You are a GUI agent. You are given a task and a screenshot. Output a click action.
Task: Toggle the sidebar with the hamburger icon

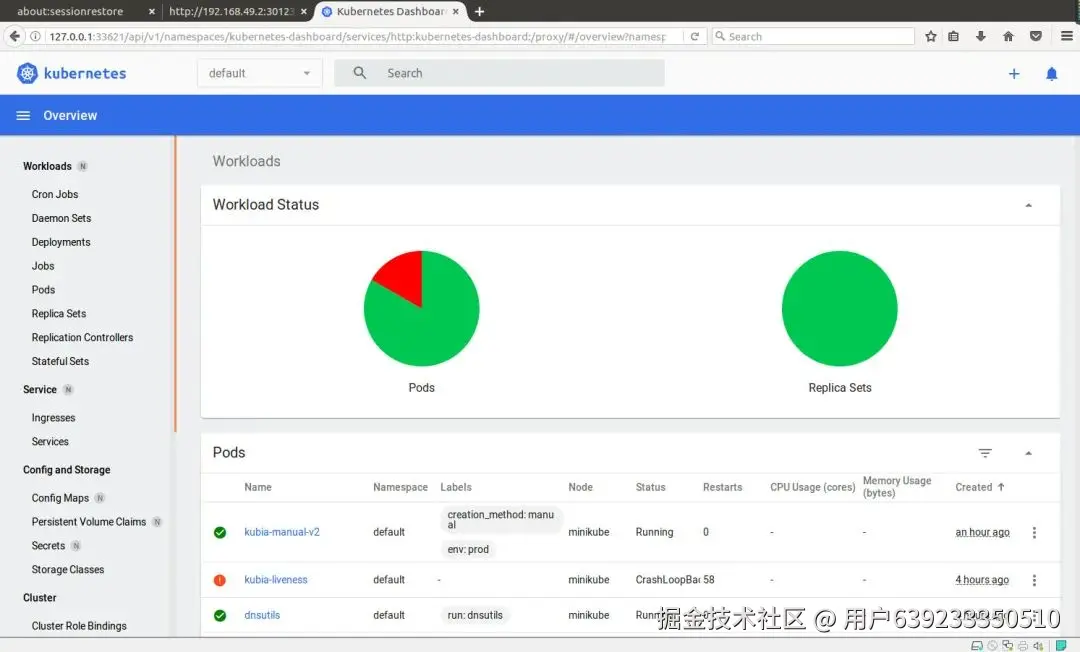click(x=23, y=115)
